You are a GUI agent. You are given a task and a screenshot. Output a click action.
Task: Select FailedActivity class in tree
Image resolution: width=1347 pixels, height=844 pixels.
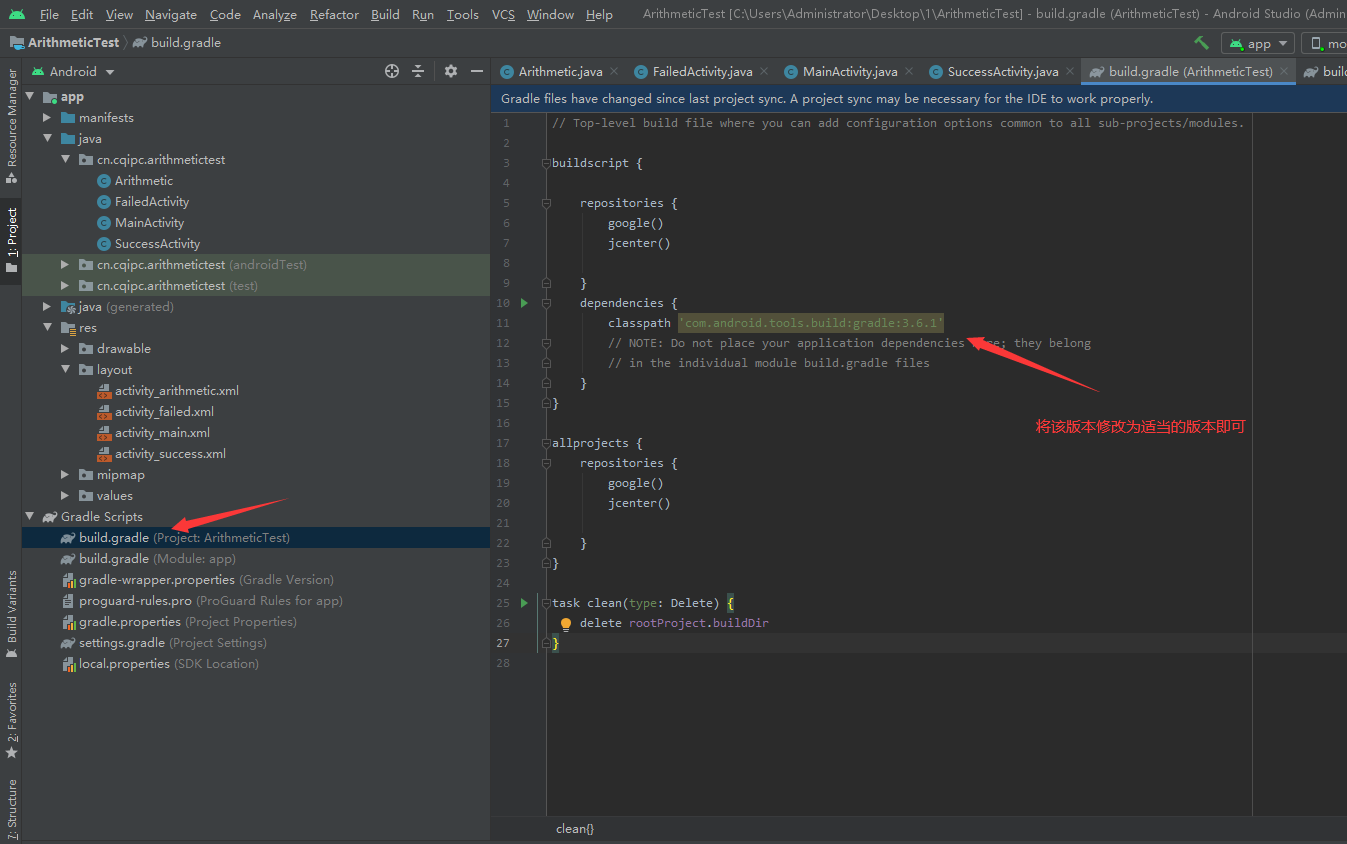(152, 201)
